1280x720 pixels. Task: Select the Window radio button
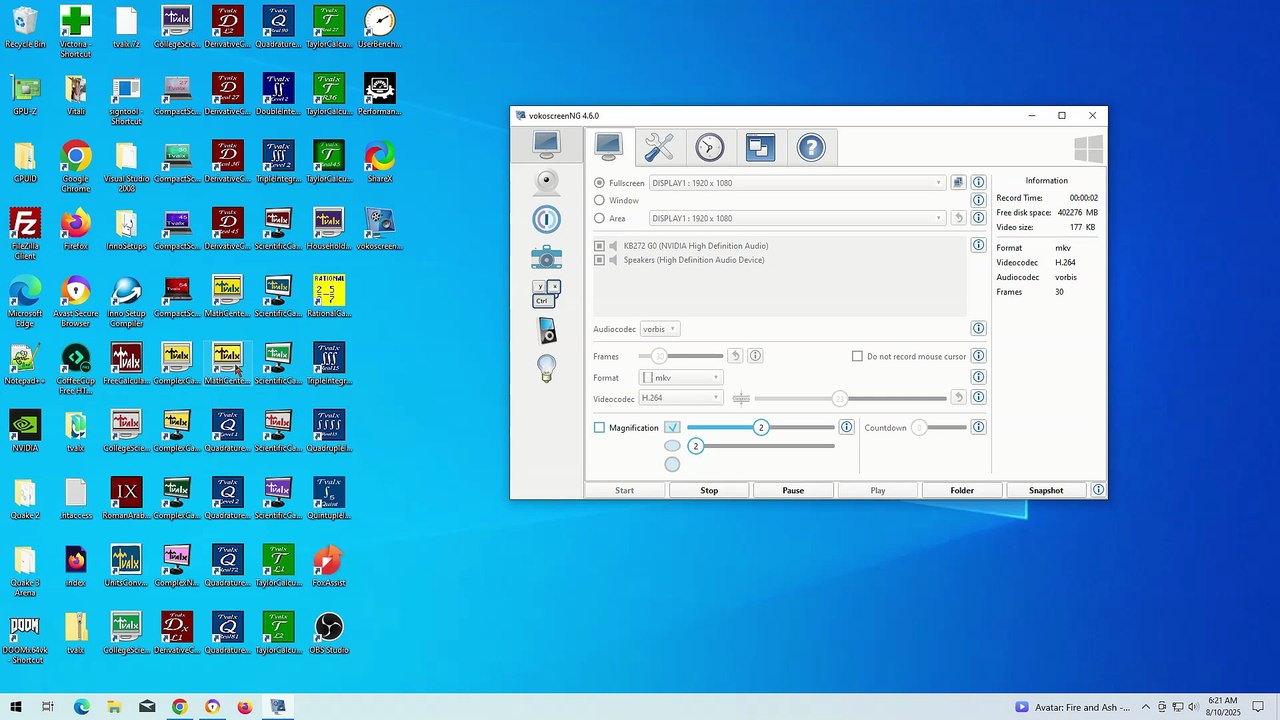(599, 200)
